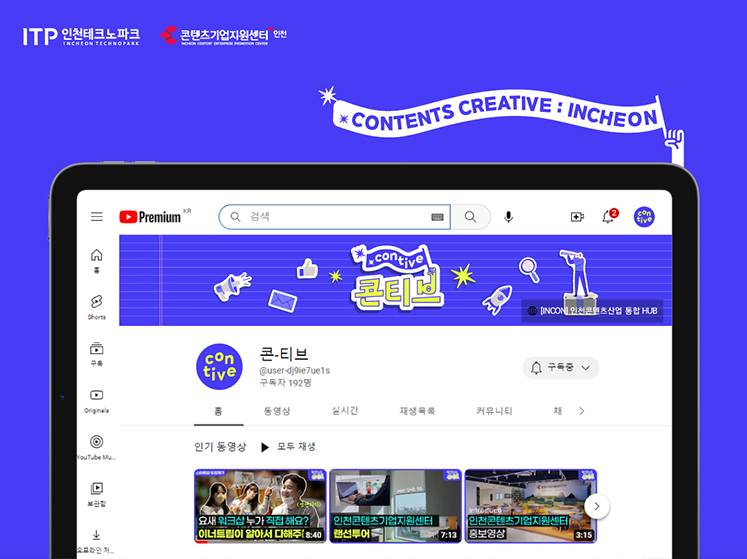This screenshot has height=559, width=747.
Task: Open YouTube Music in the sidebar
Action: tap(97, 447)
